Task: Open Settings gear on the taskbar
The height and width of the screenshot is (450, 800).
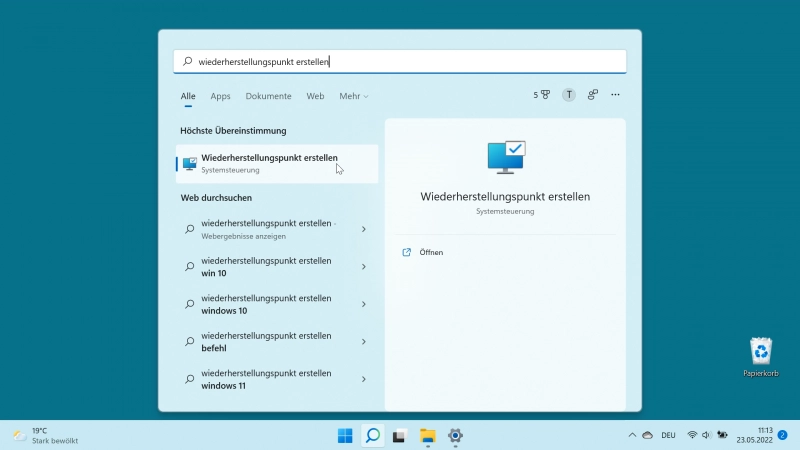Action: [455, 436]
